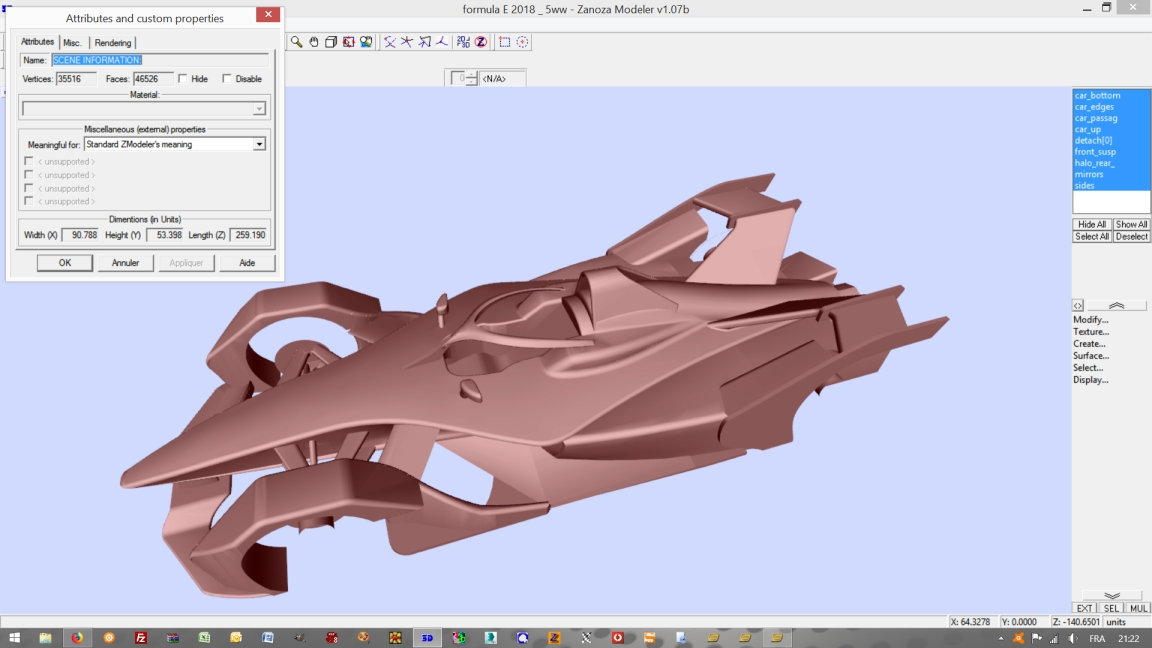Click the Hide All button
1152x648 pixels.
pos(1091,225)
